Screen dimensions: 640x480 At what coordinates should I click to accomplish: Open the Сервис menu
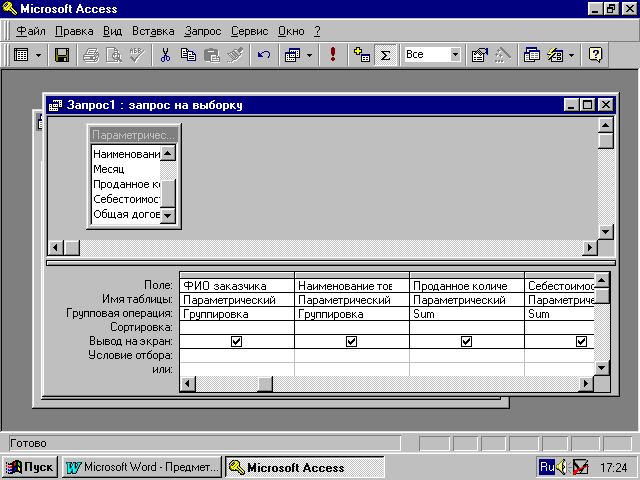point(249,31)
